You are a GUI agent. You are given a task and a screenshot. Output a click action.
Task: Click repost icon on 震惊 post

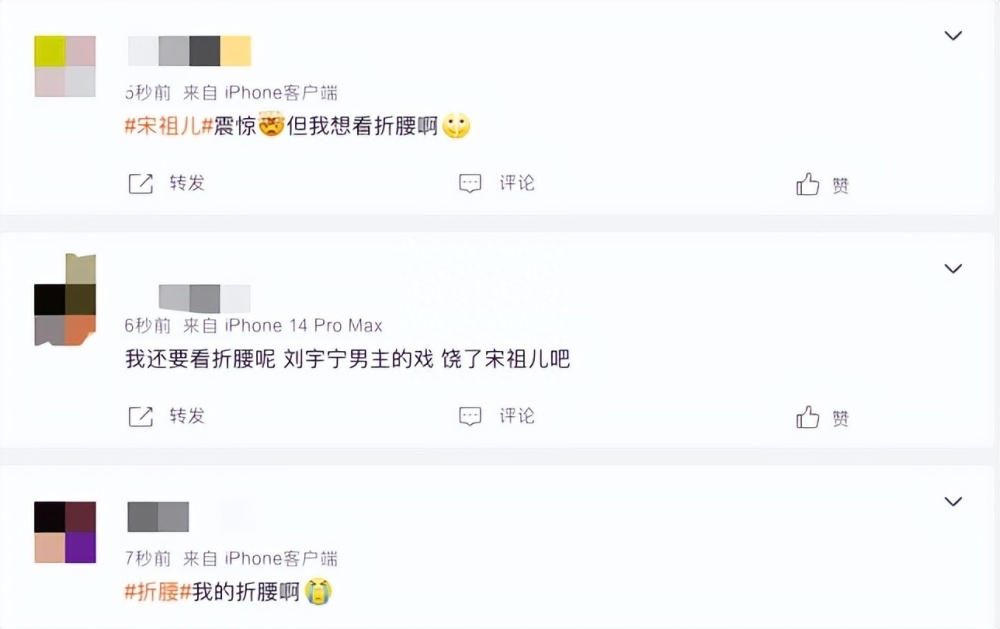(141, 184)
